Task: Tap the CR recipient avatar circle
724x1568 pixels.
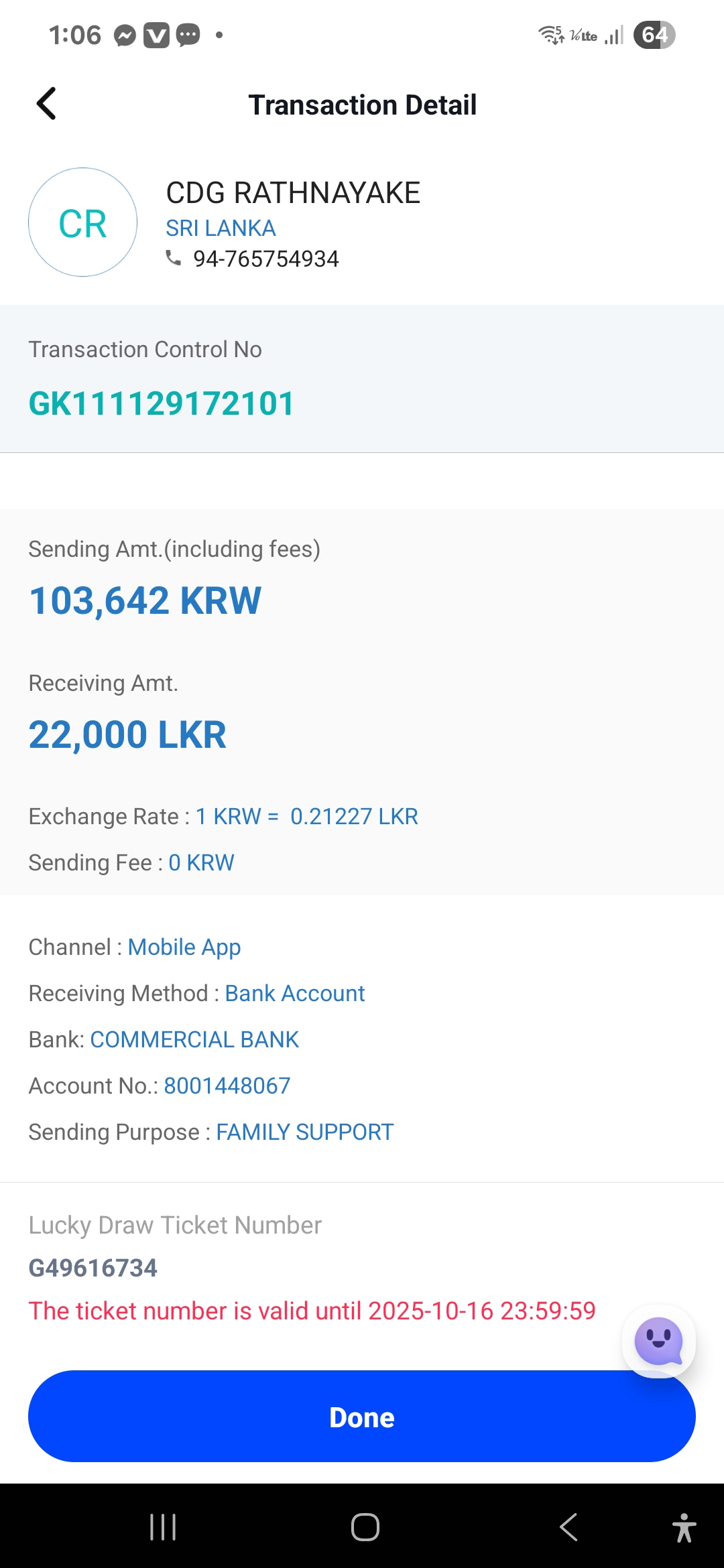Action: (x=83, y=222)
